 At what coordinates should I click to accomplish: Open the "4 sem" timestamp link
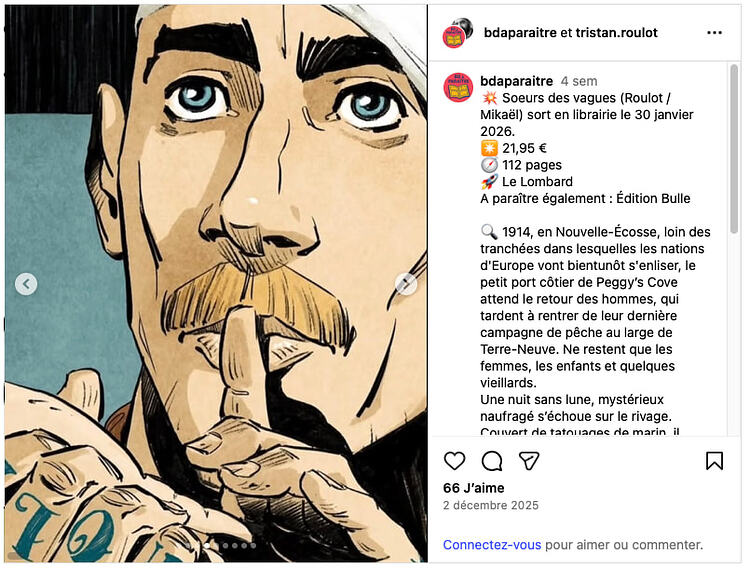coord(579,80)
